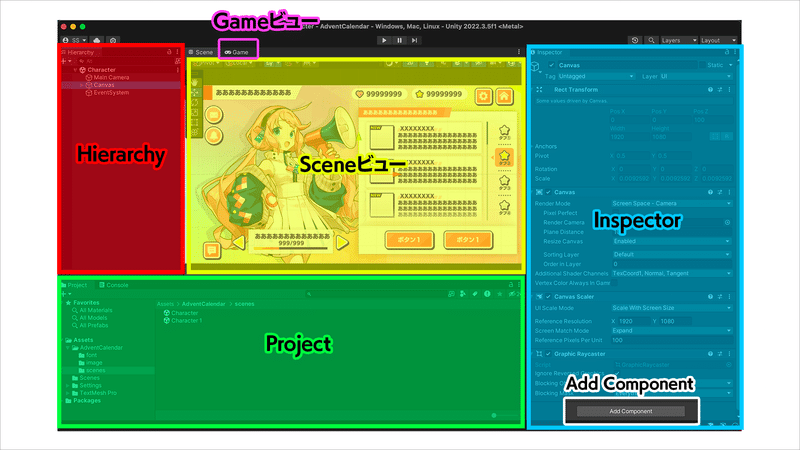The height and width of the screenshot is (450, 800).
Task: Open the Screen Match Mode dropdown
Action: pos(671,331)
